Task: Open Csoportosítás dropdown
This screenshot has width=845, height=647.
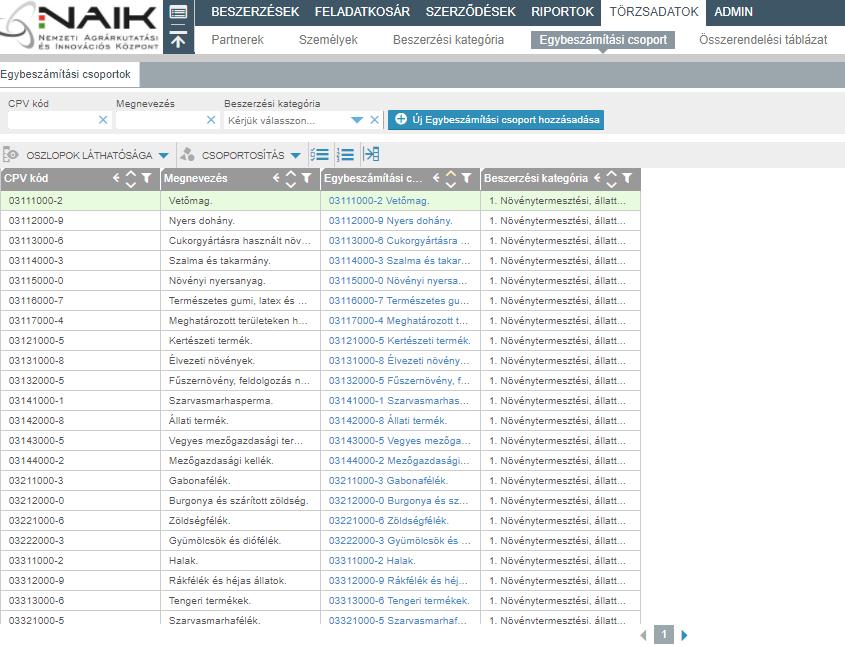Action: tap(250, 155)
